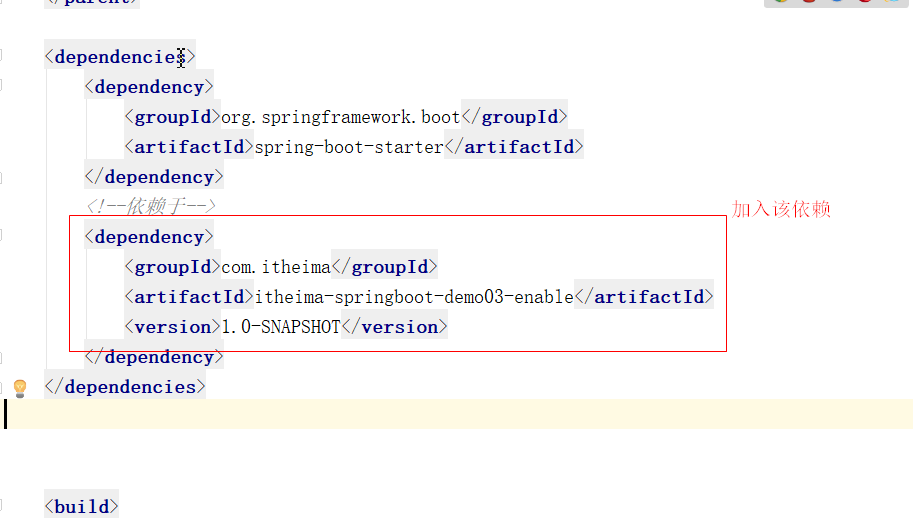
Task: Open the page in Opera browser icon
Action: click(864, 2)
